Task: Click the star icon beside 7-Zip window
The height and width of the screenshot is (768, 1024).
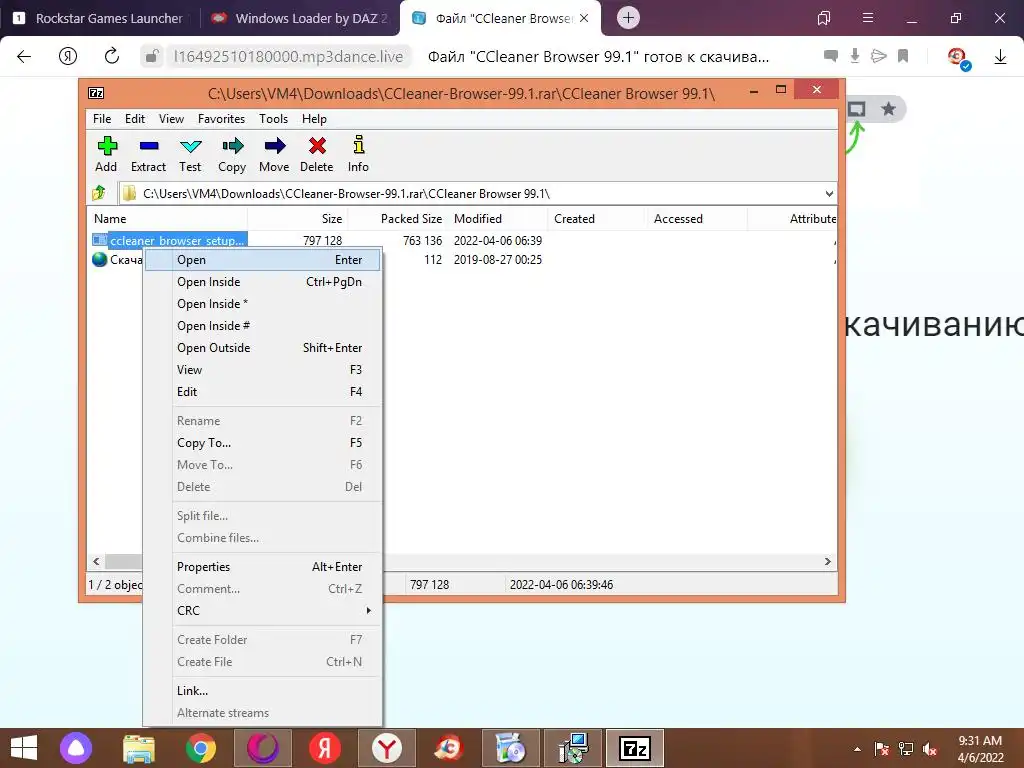Action: coord(888,108)
